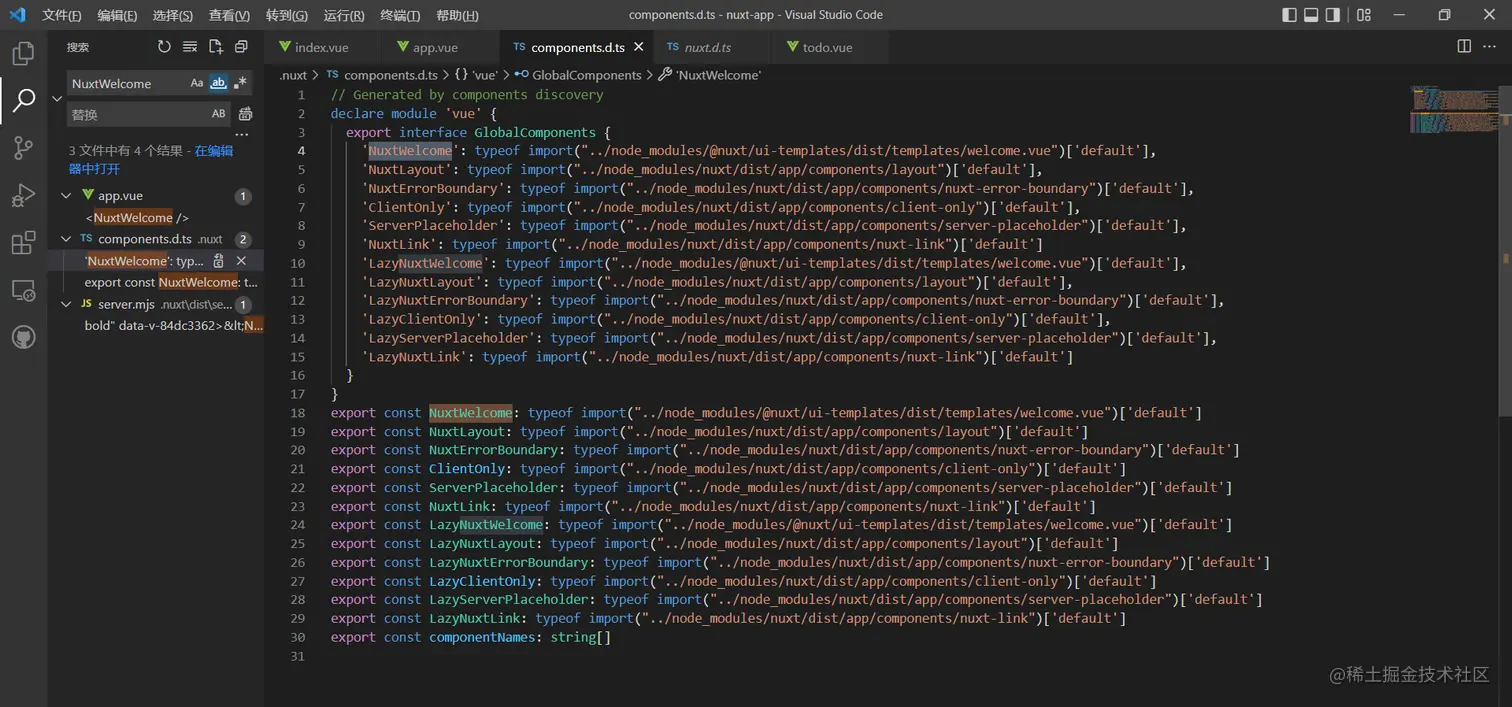
Task: Toggle Match Whole Word in search box
Action: (x=218, y=83)
